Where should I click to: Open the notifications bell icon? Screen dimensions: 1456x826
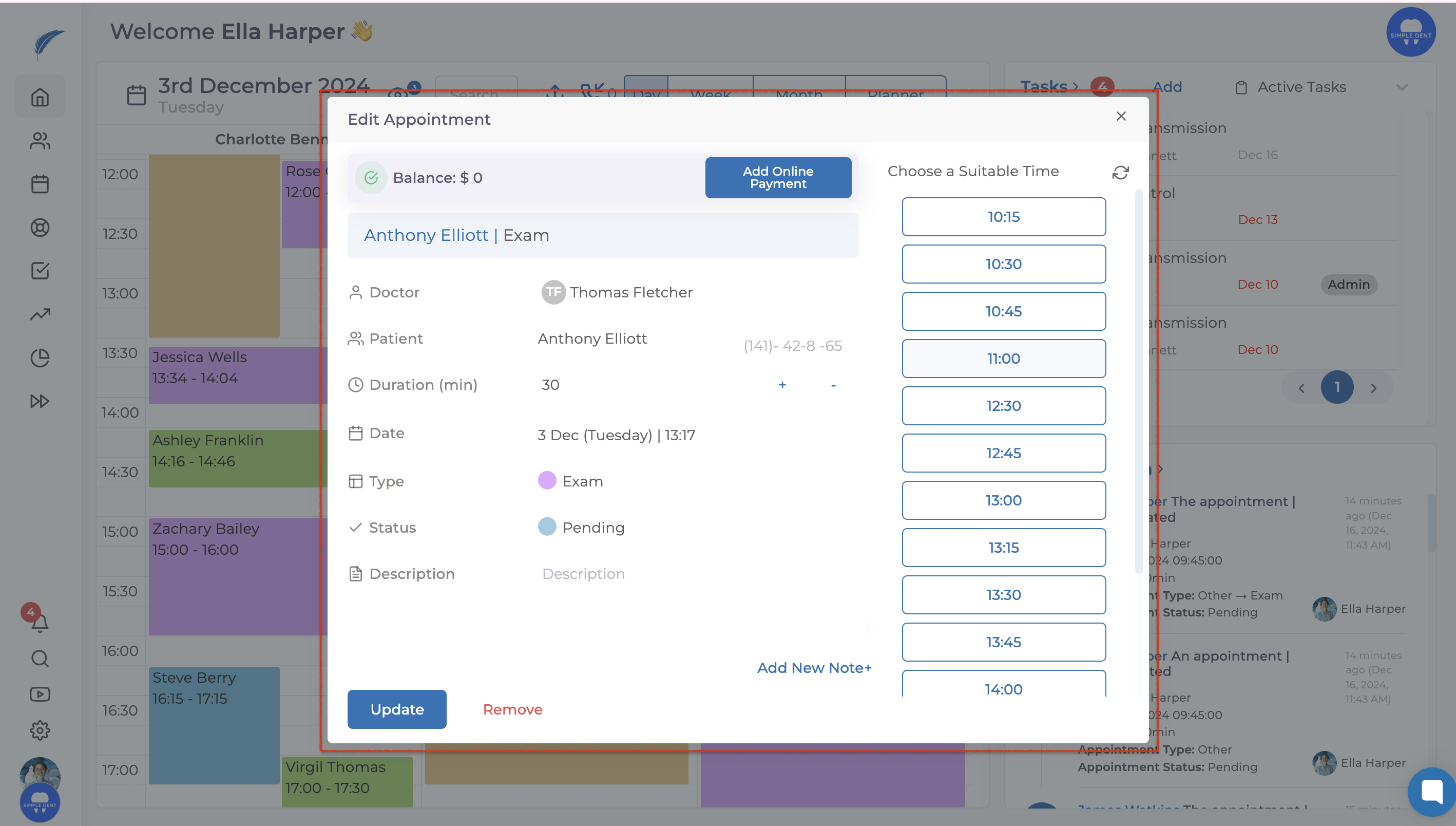(x=39, y=623)
